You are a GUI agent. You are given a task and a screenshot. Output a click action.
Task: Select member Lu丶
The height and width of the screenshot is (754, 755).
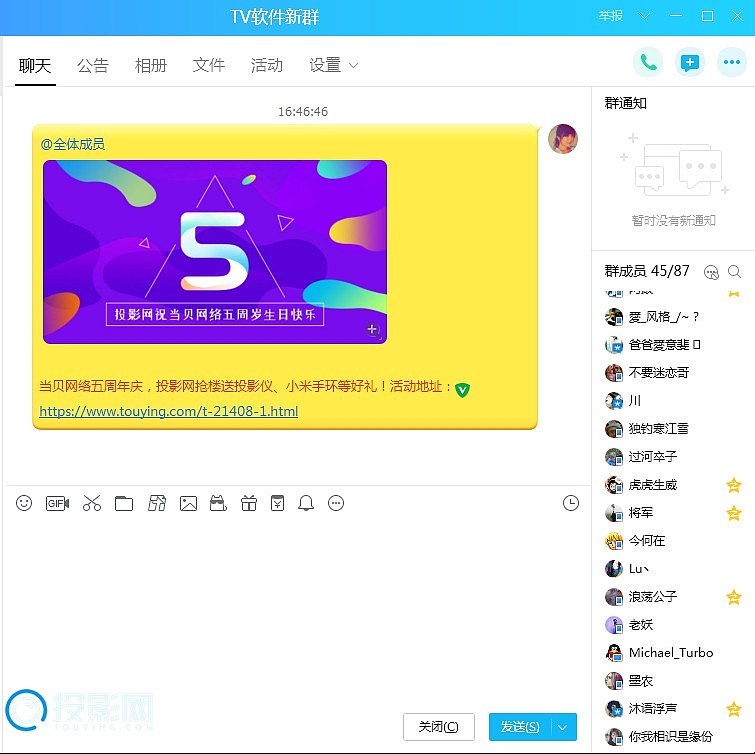click(672, 569)
